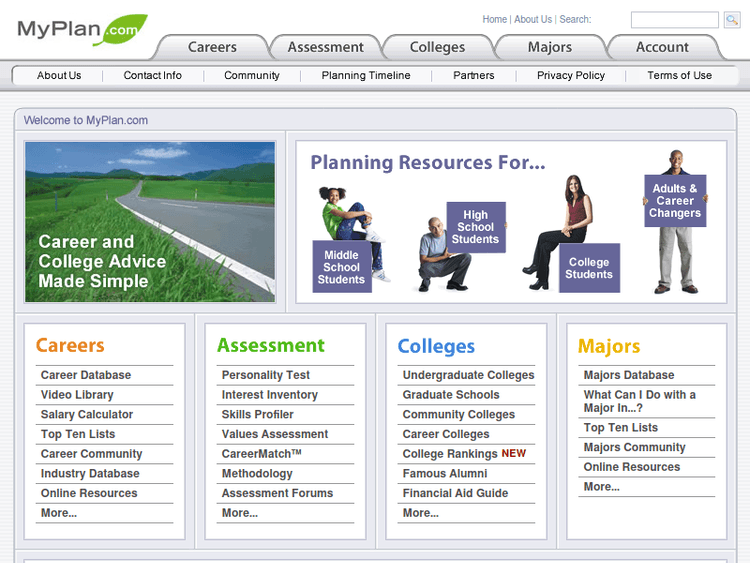
Task: Visit the Career Community link
Action: pos(91,453)
